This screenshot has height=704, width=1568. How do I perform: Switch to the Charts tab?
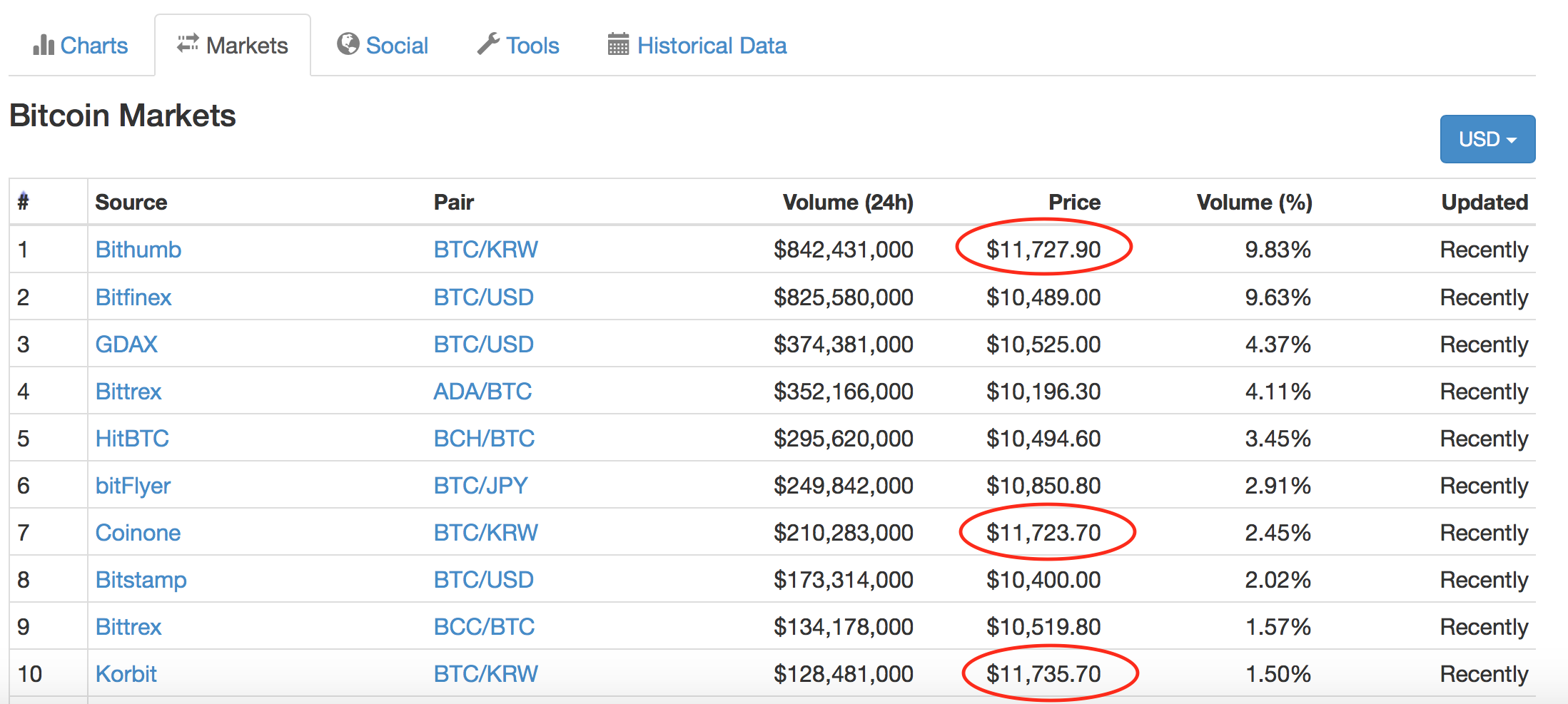click(x=93, y=46)
